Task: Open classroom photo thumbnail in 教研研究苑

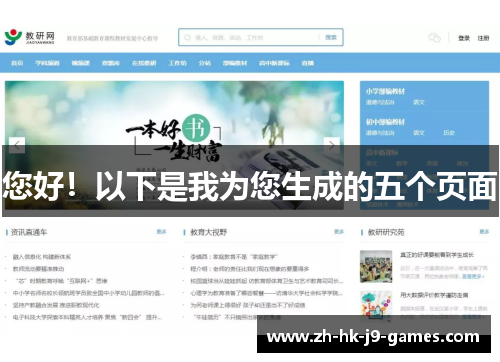Action: click(376, 266)
